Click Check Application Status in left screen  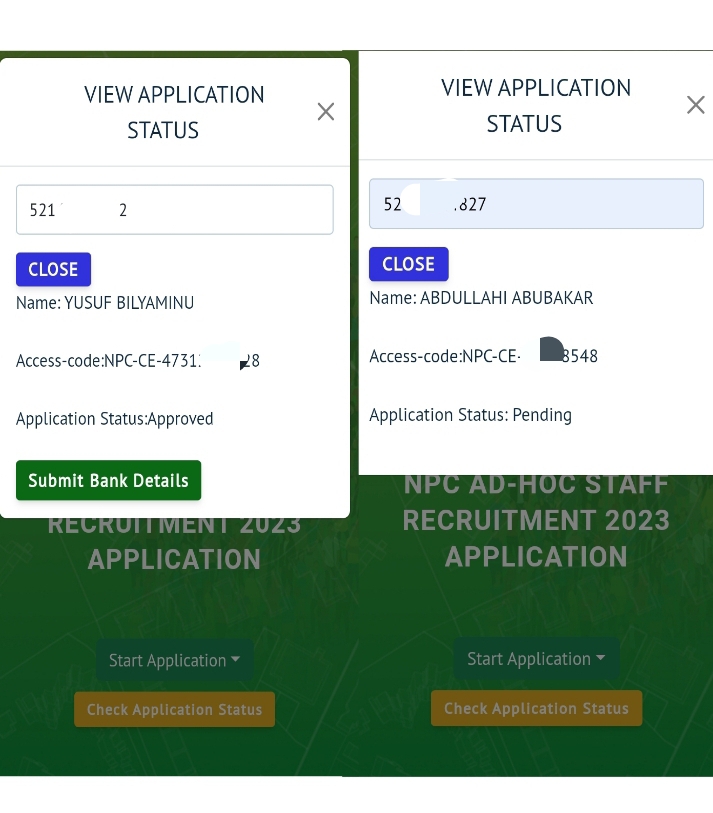(175, 709)
